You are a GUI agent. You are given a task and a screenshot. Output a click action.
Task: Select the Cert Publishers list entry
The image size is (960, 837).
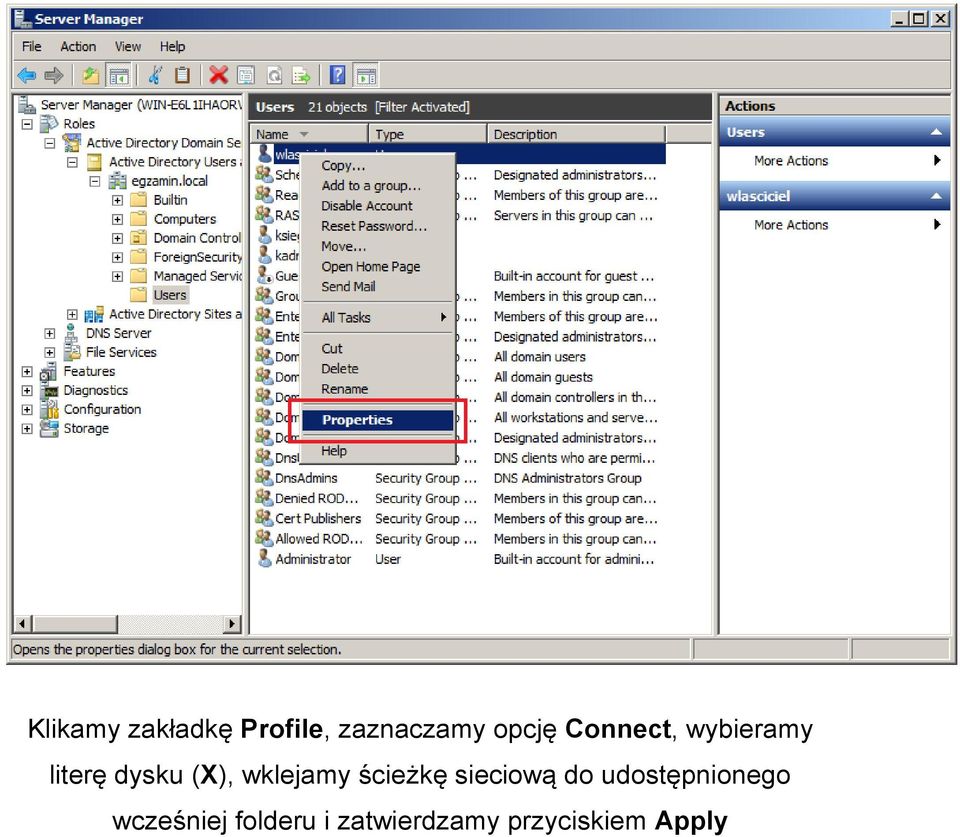(318, 519)
